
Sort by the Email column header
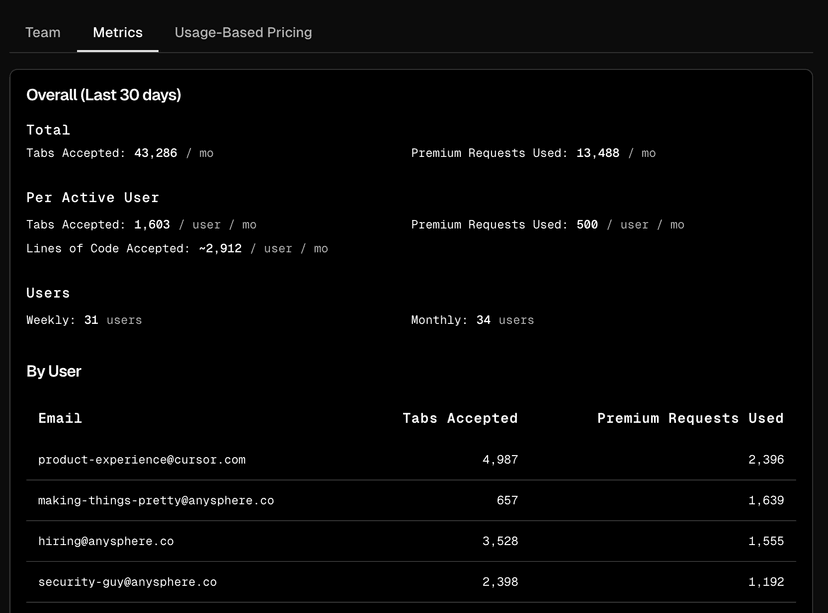click(60, 418)
